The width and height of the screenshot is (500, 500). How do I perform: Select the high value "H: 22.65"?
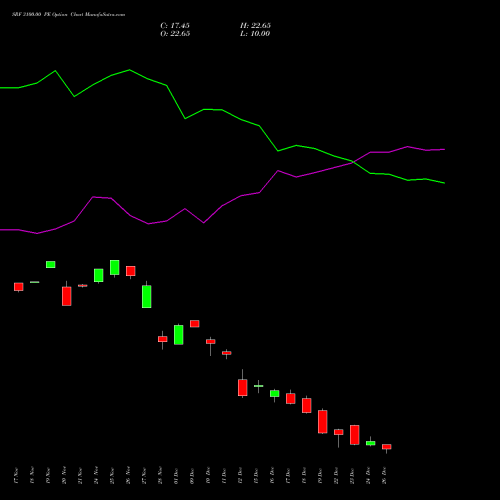point(255,26)
